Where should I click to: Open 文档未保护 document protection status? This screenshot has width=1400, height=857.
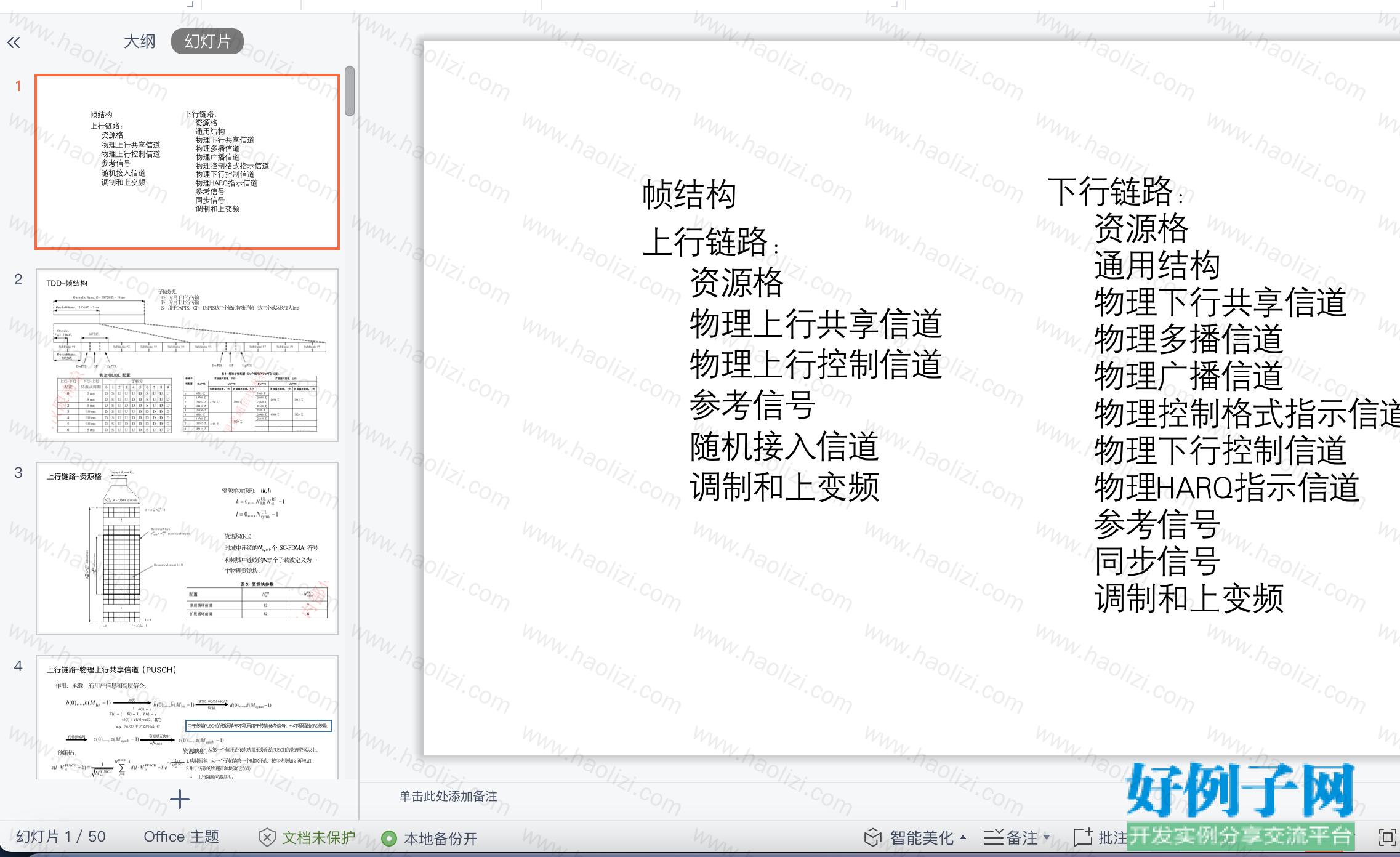tap(318, 837)
